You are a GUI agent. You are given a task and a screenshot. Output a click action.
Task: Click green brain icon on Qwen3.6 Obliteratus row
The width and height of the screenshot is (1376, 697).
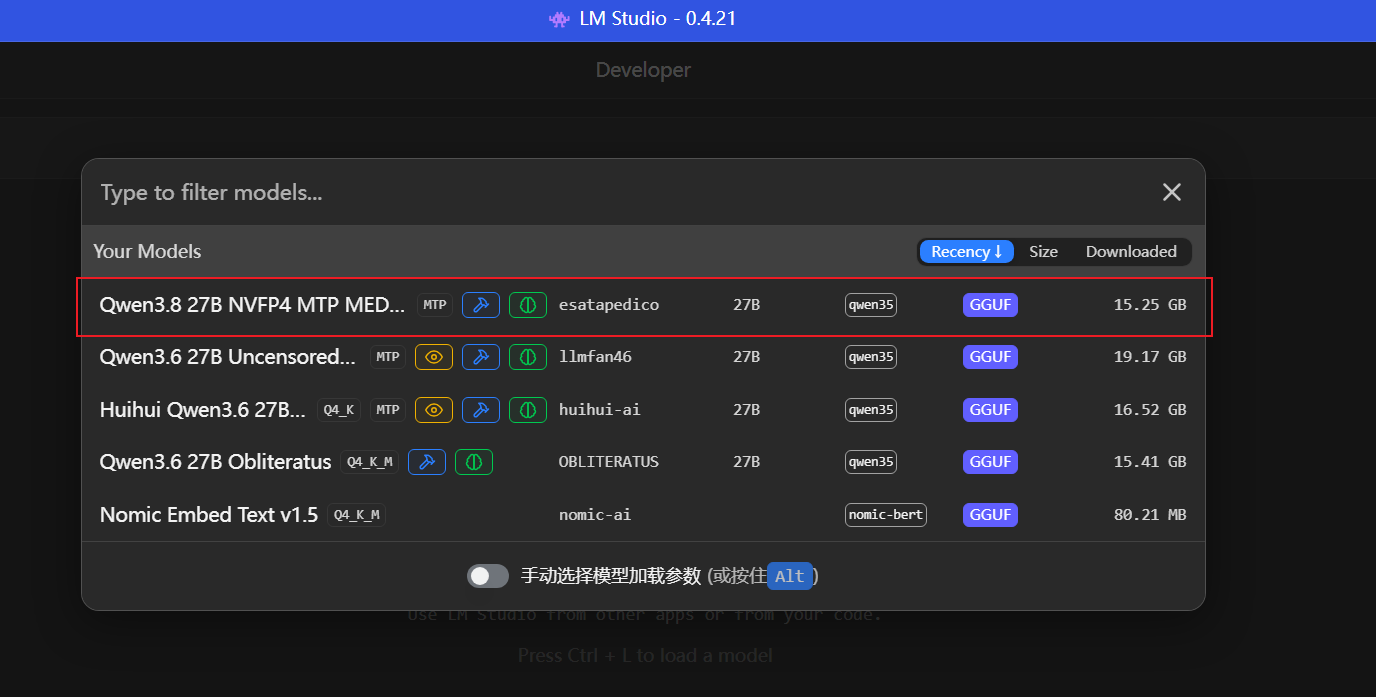(474, 462)
